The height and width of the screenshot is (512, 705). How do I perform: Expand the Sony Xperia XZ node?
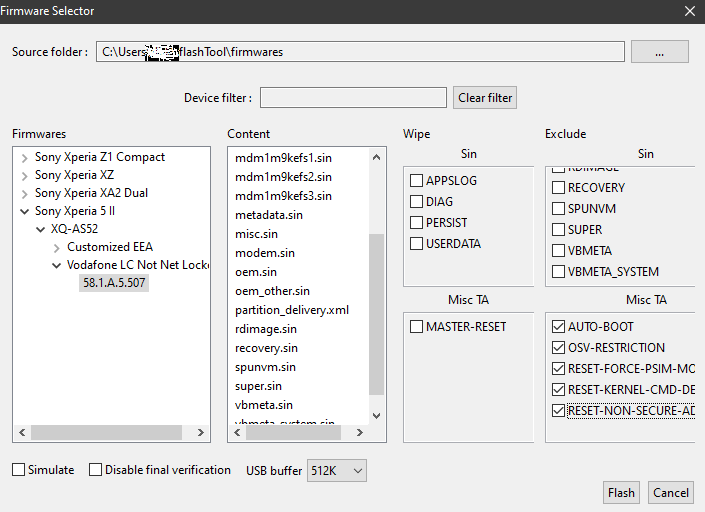[25, 176]
